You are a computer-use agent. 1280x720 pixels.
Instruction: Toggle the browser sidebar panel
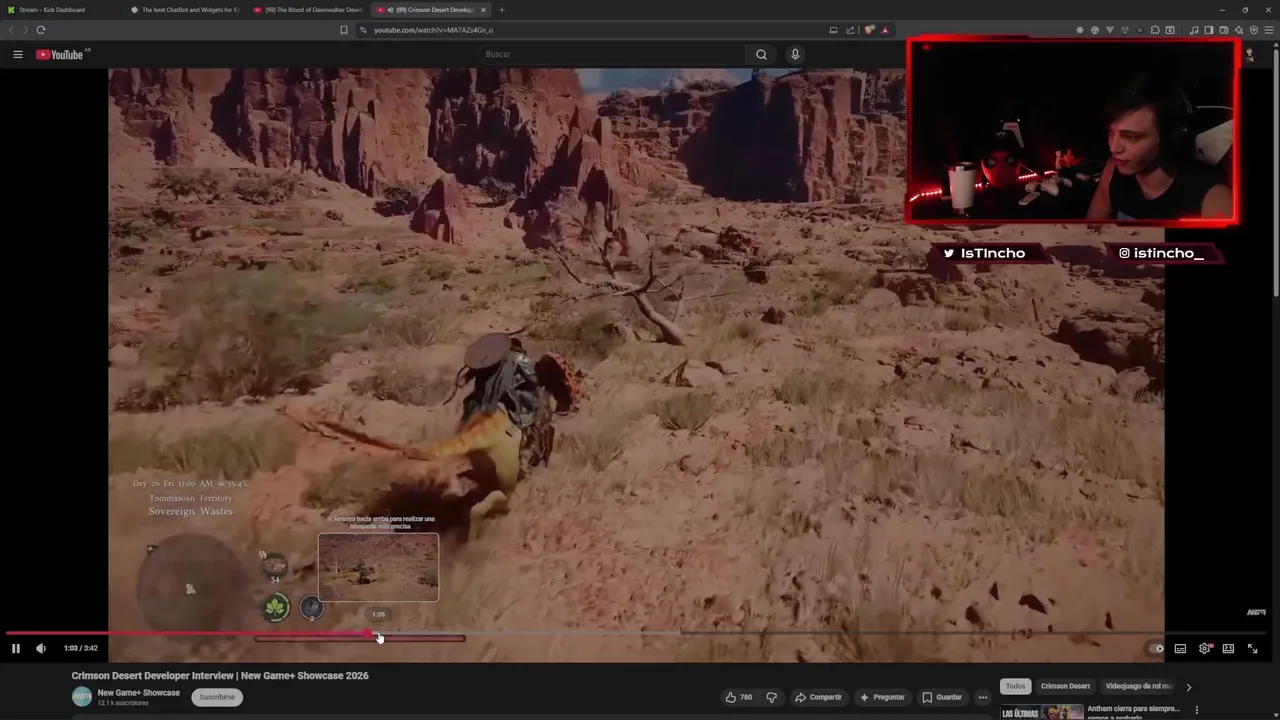pyautogui.click(x=1209, y=30)
